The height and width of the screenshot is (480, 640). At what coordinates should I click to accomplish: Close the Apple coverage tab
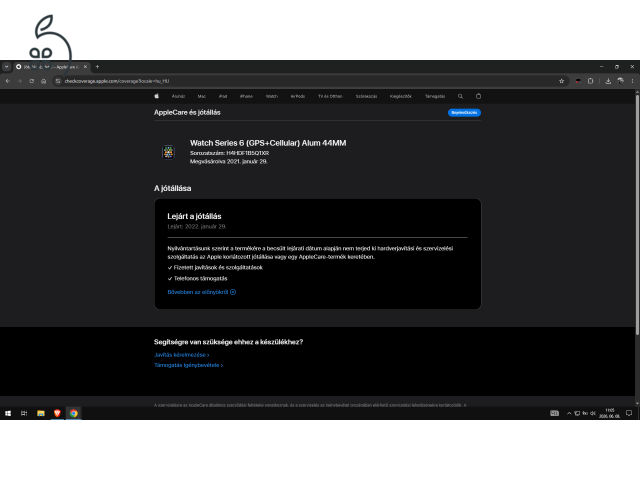(85, 67)
